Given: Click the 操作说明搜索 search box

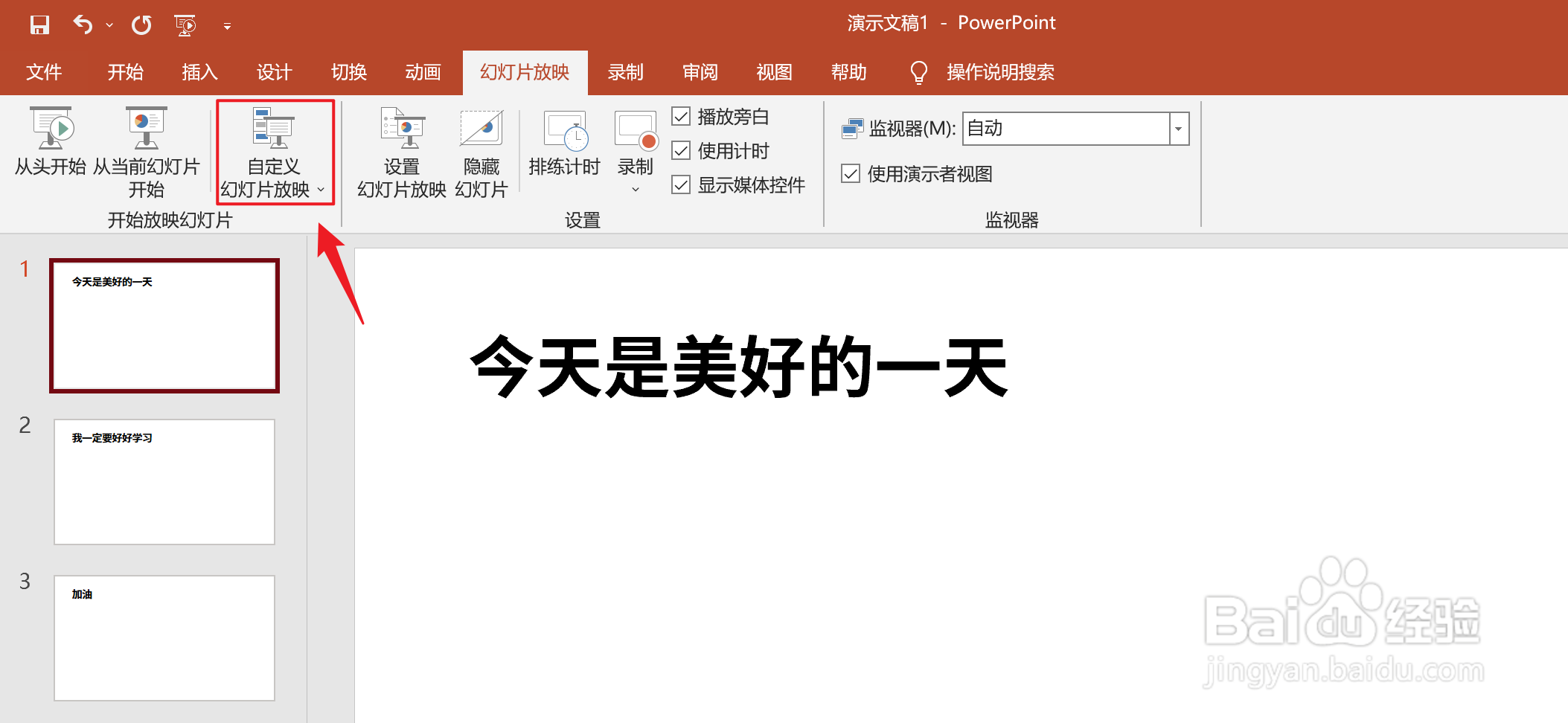Looking at the screenshot, I should pos(1000,72).
